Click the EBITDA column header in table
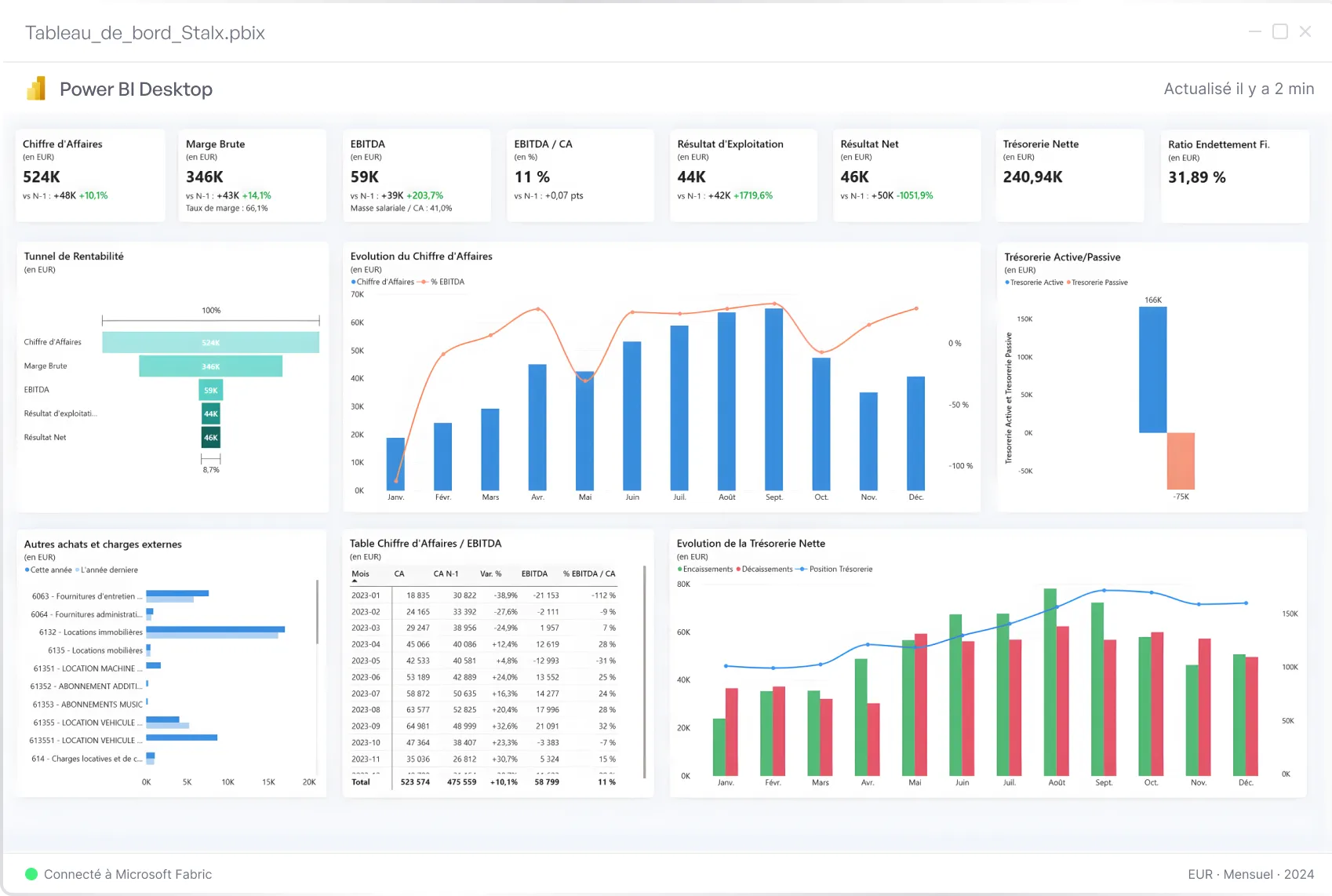 (534, 574)
